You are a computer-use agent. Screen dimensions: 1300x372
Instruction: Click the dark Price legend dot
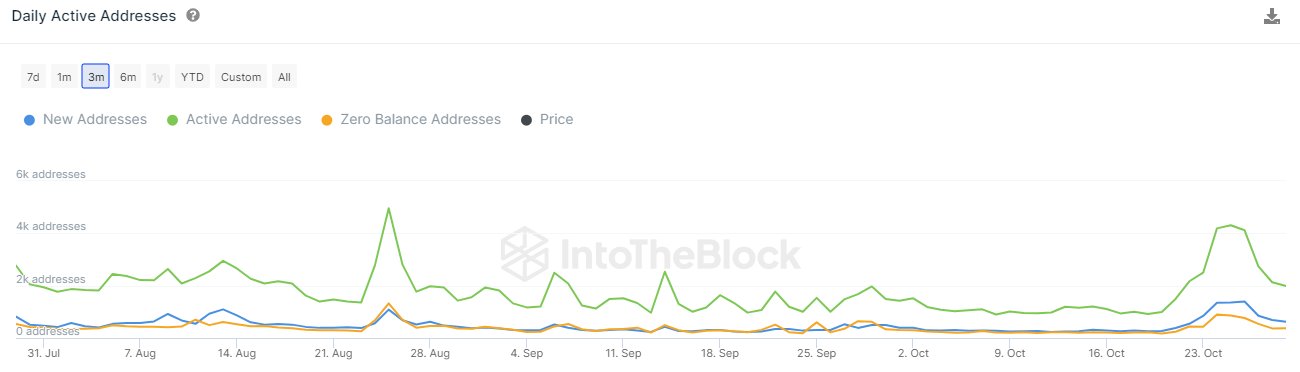pyautogui.click(x=526, y=120)
